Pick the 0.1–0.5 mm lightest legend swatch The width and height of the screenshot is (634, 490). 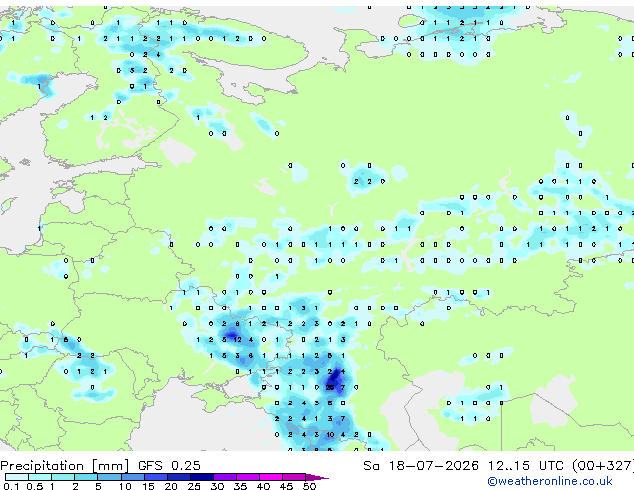pos(17,477)
